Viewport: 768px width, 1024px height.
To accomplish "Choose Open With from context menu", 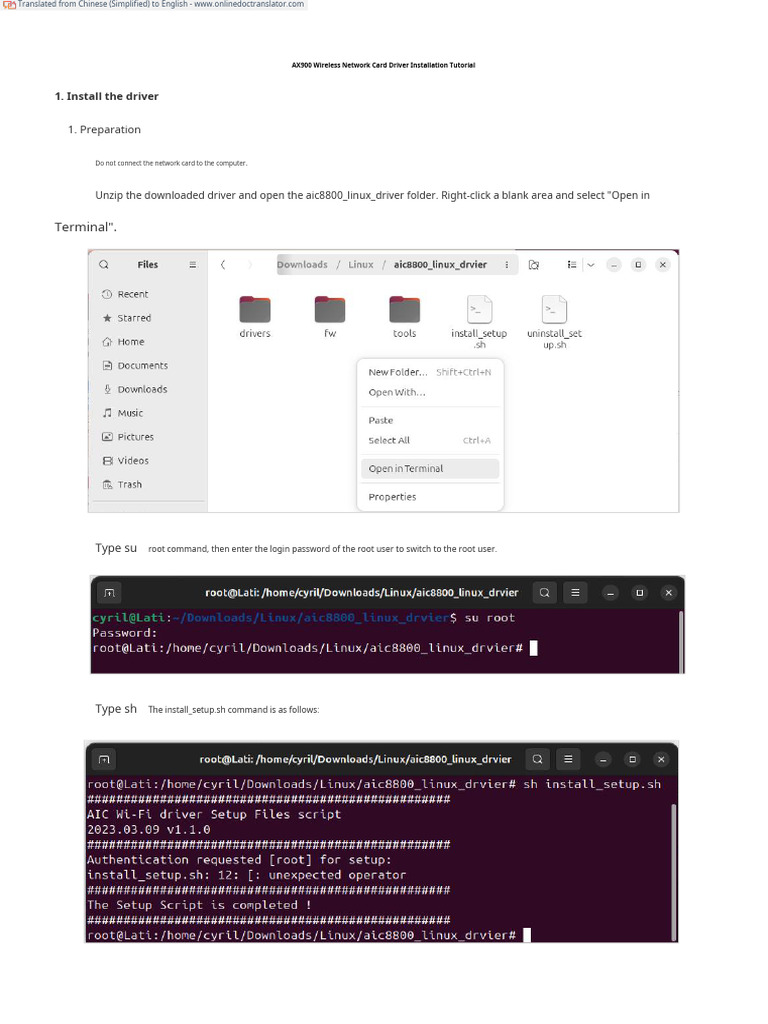I will (x=430, y=392).
